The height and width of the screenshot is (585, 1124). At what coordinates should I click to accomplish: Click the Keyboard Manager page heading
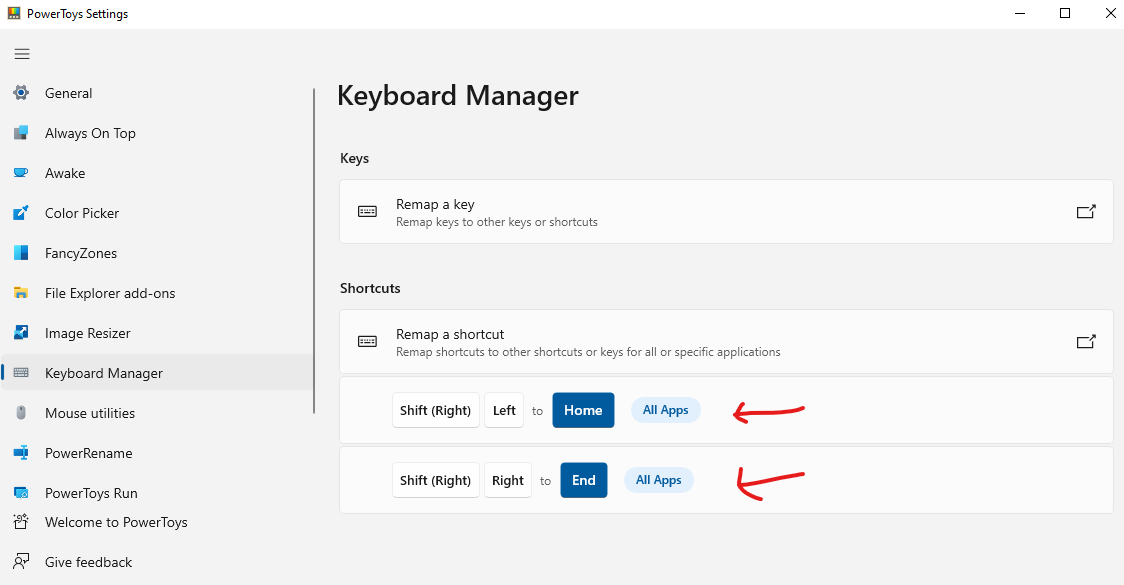coord(457,95)
